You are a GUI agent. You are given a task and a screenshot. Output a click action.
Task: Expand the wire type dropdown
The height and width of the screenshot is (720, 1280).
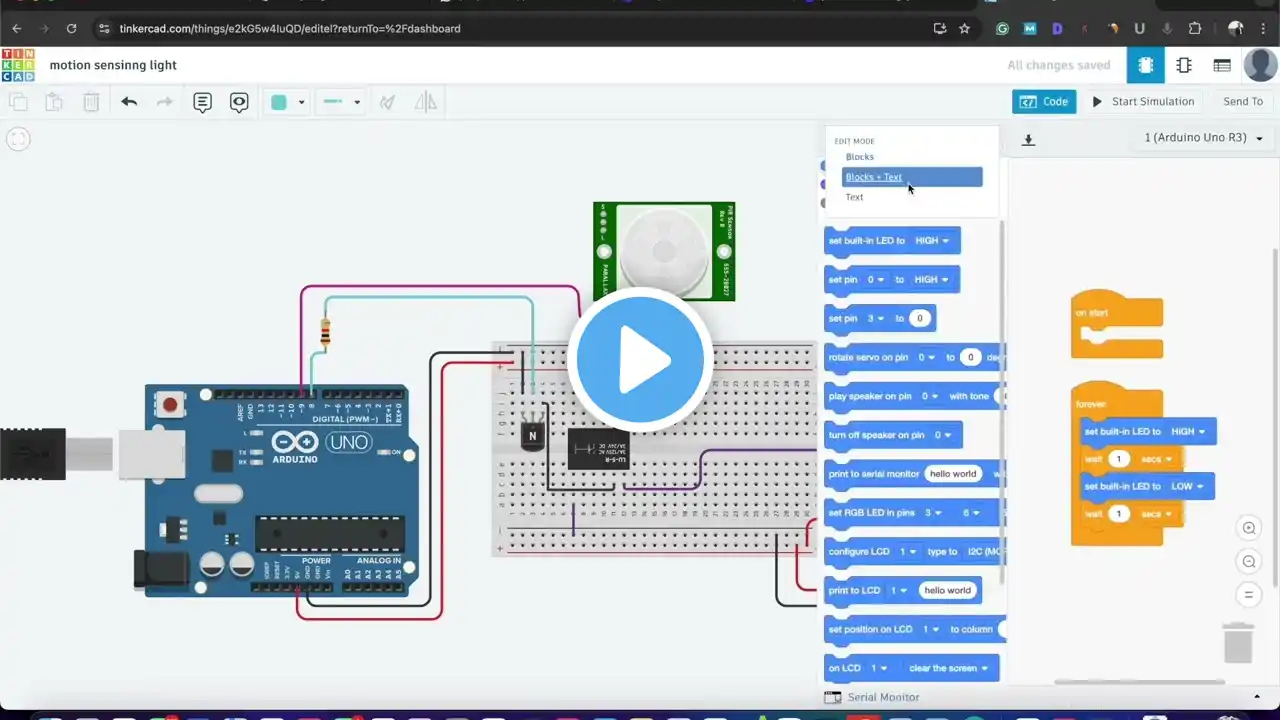341,102
